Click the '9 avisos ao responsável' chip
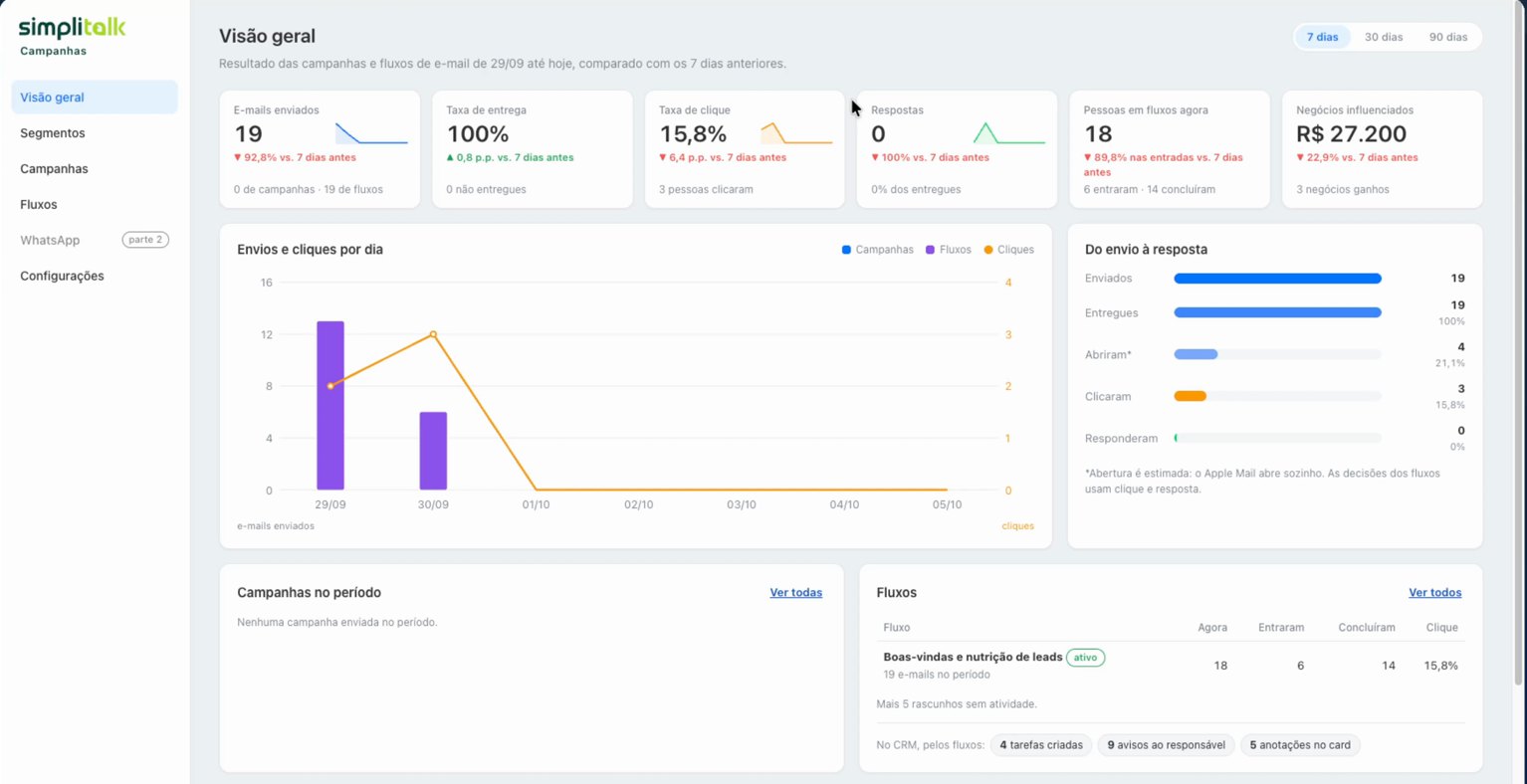The image size is (1527, 784). [x=1166, y=745]
